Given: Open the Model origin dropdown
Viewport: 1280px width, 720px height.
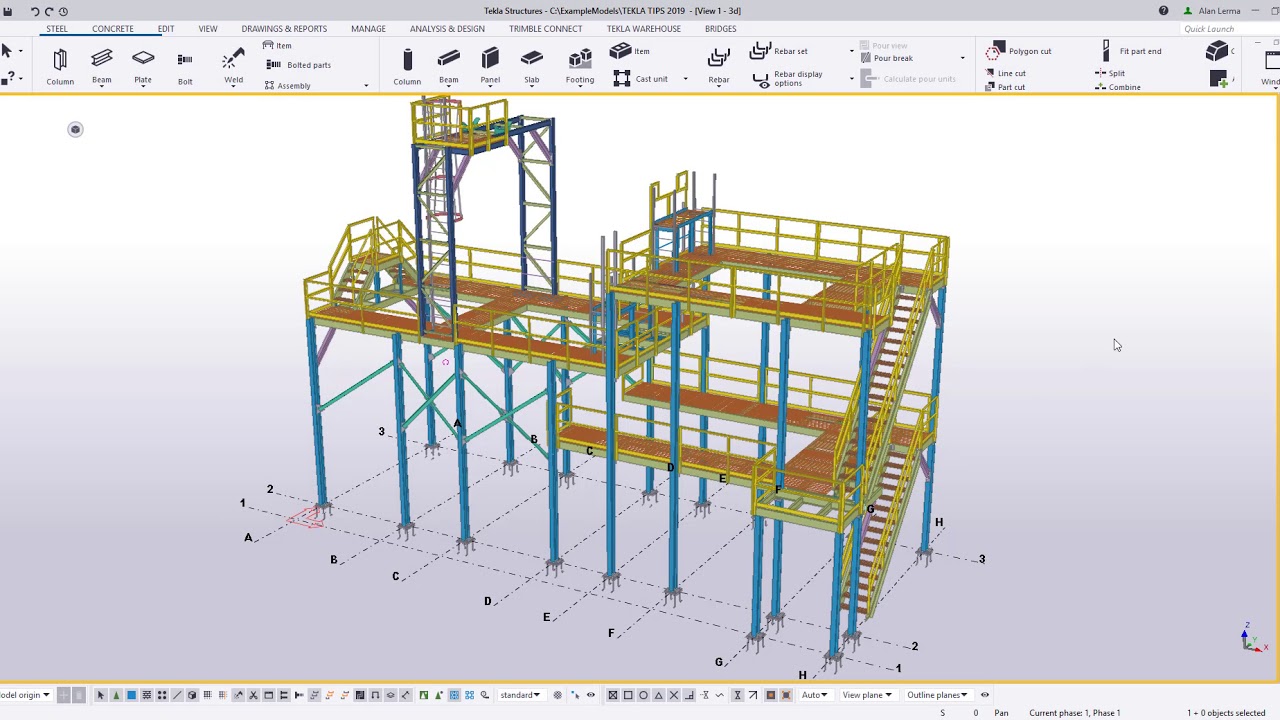Looking at the screenshot, I should (x=25, y=695).
